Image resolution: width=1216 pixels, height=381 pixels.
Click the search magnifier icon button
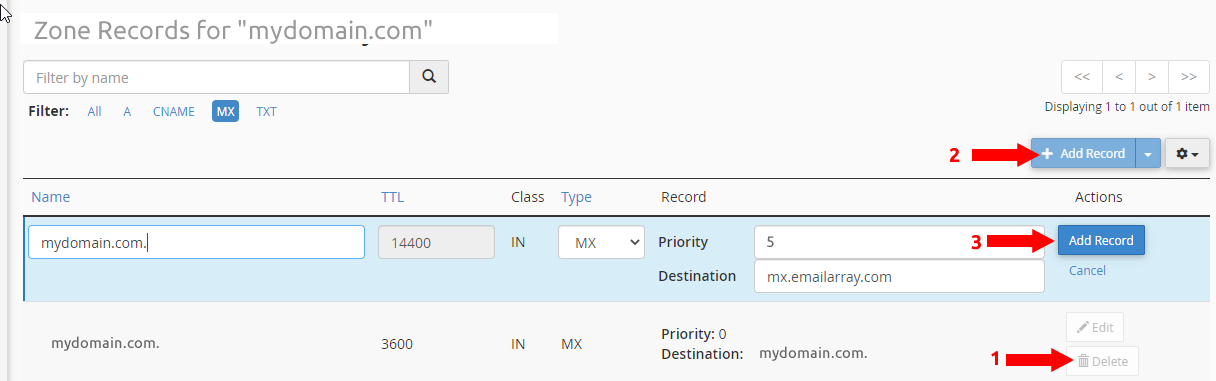[429, 77]
